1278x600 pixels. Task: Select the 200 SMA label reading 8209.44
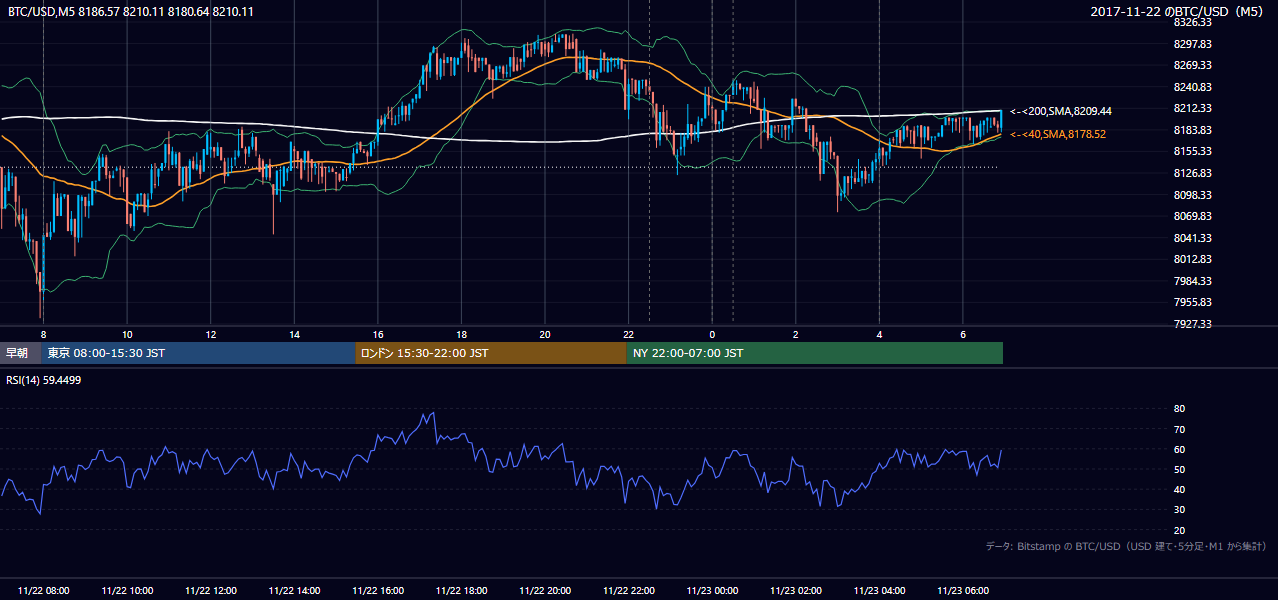click(1061, 111)
